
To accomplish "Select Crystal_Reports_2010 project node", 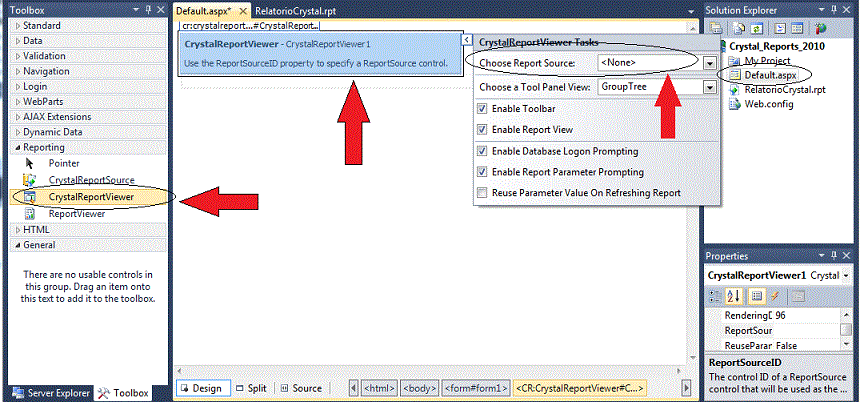I will click(777, 47).
